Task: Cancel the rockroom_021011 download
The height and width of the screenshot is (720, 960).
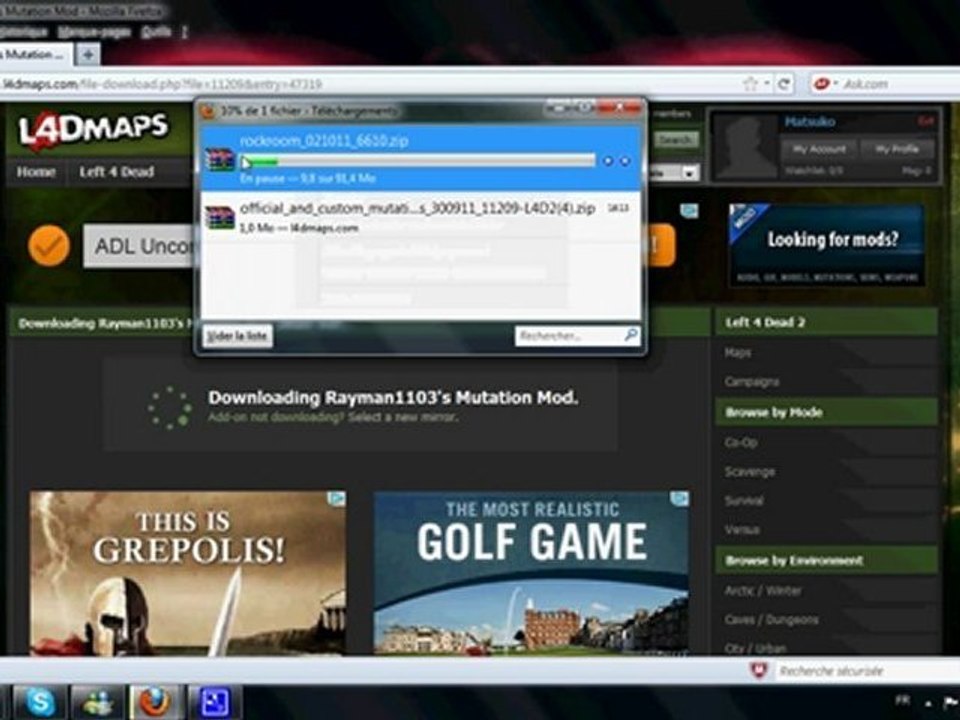Action: coord(624,161)
